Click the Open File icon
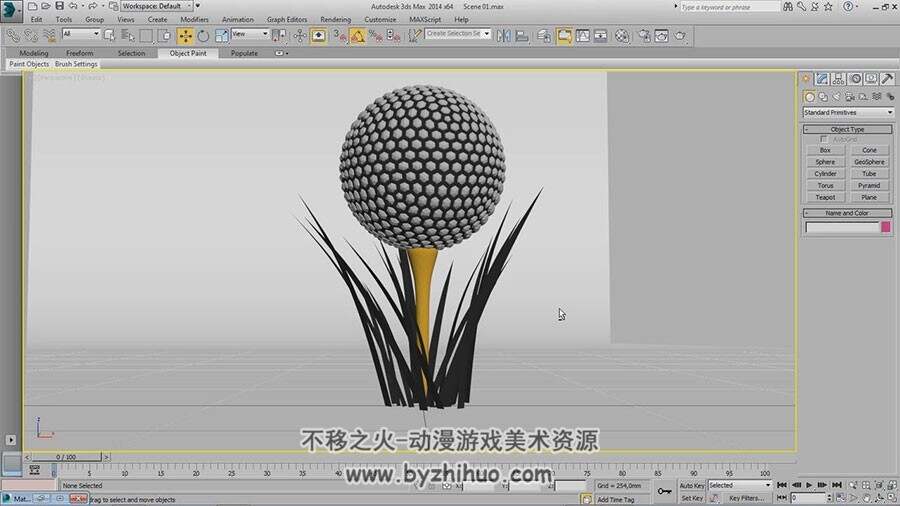900x506 pixels. [x=46, y=6]
